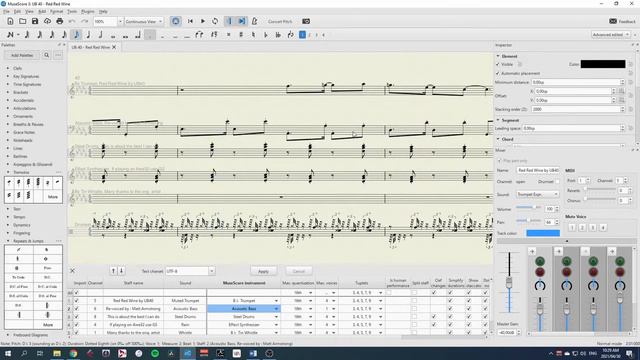Open Spotify from the Windows taskbar
The width and height of the screenshot is (640, 360).
[x=155, y=353]
